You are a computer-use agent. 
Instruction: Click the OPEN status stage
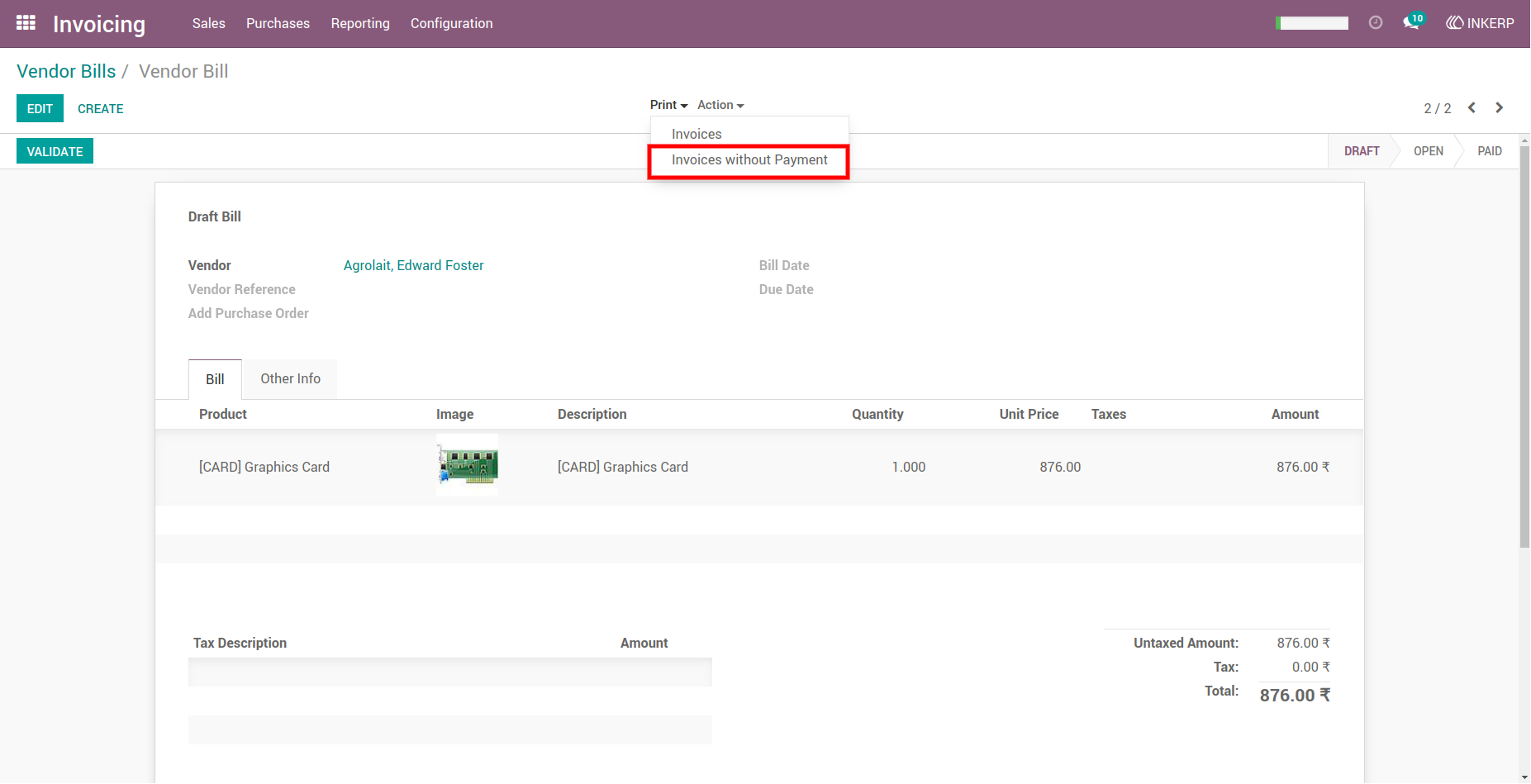tap(1428, 151)
